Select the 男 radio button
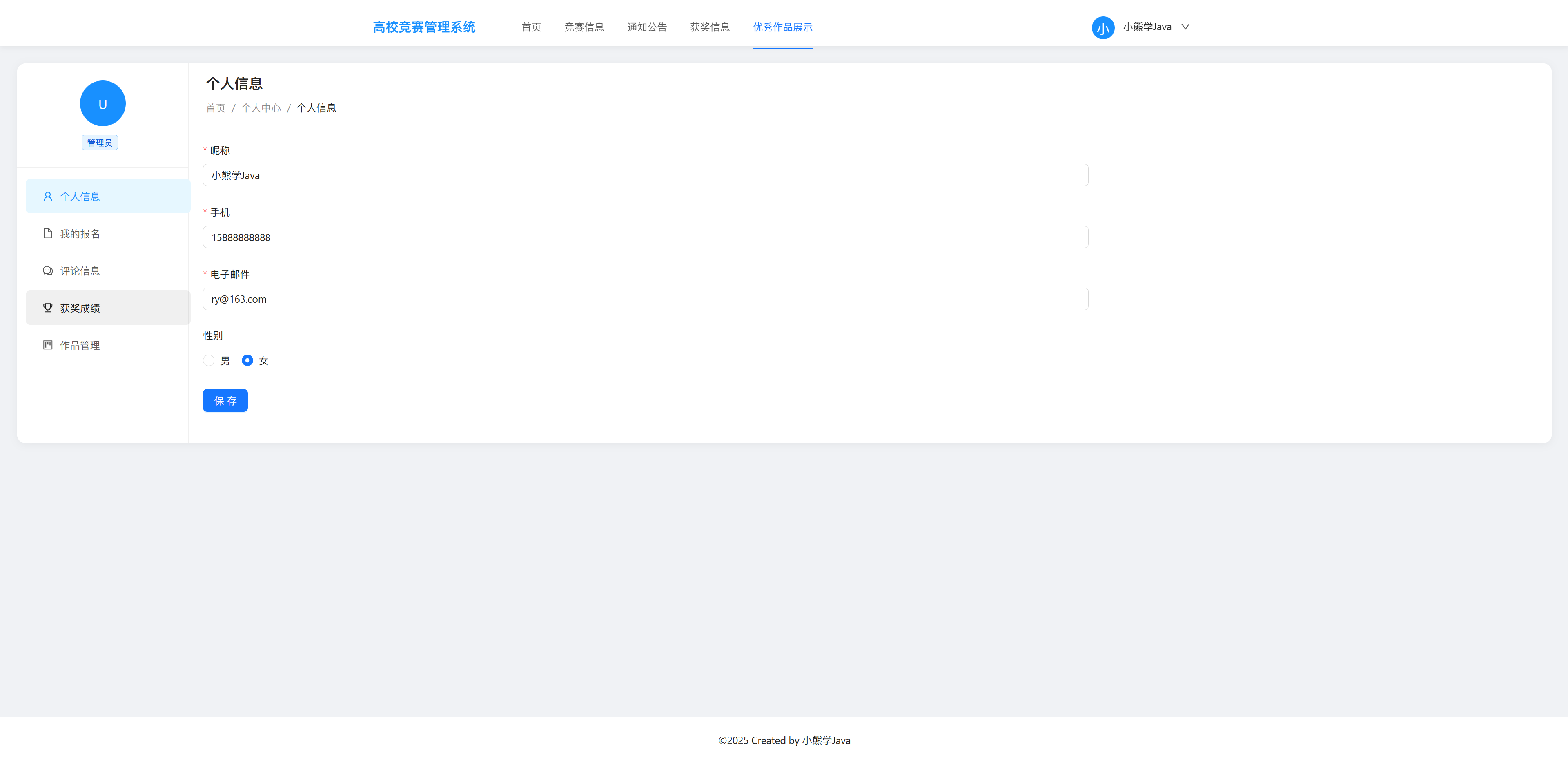1568x762 pixels. [209, 361]
